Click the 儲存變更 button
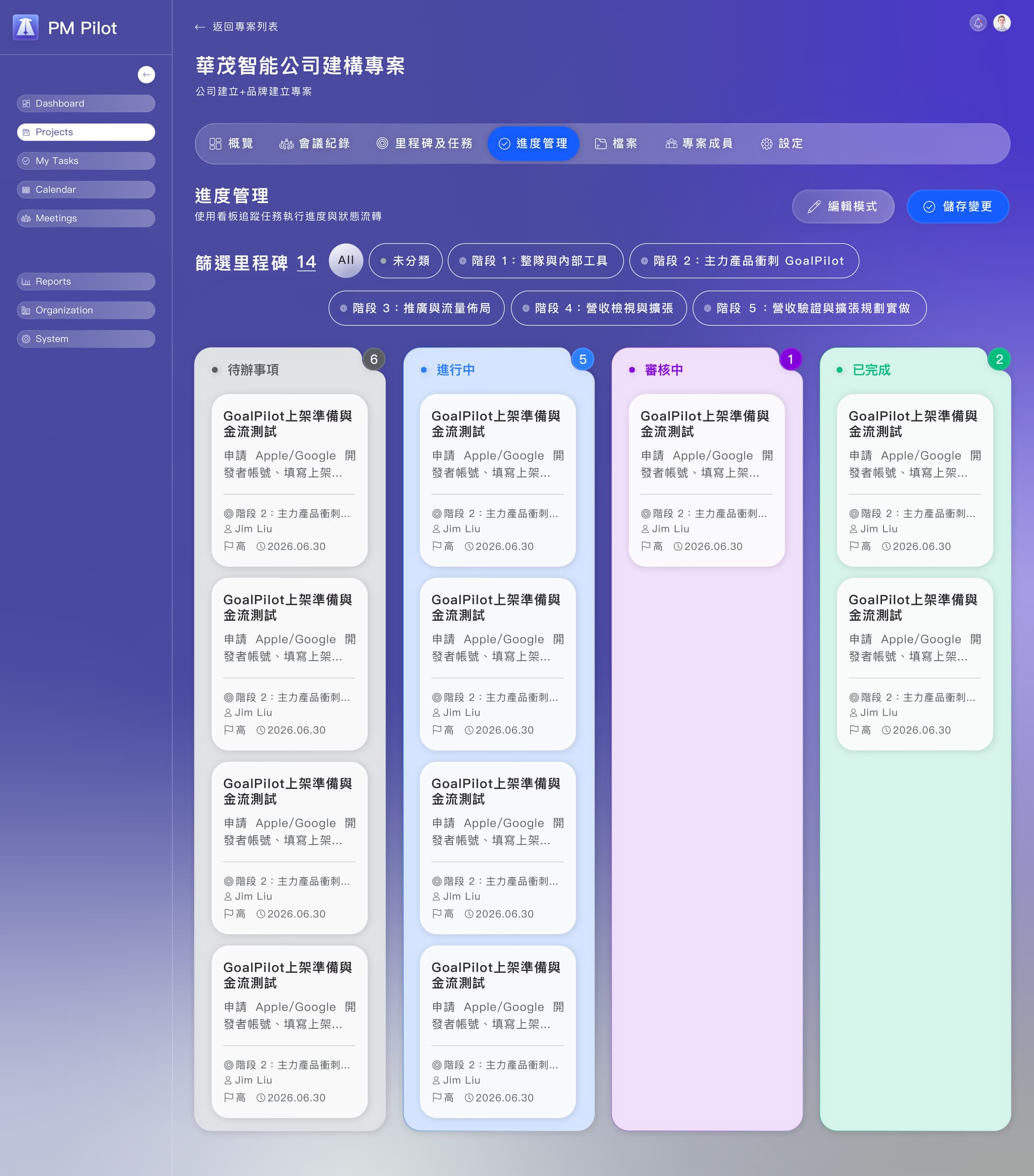Viewport: 1034px width, 1176px height. click(x=958, y=206)
